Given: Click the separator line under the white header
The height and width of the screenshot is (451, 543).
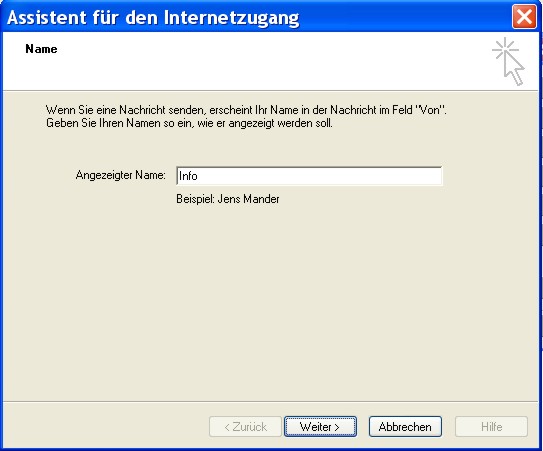Looking at the screenshot, I should 271,91.
